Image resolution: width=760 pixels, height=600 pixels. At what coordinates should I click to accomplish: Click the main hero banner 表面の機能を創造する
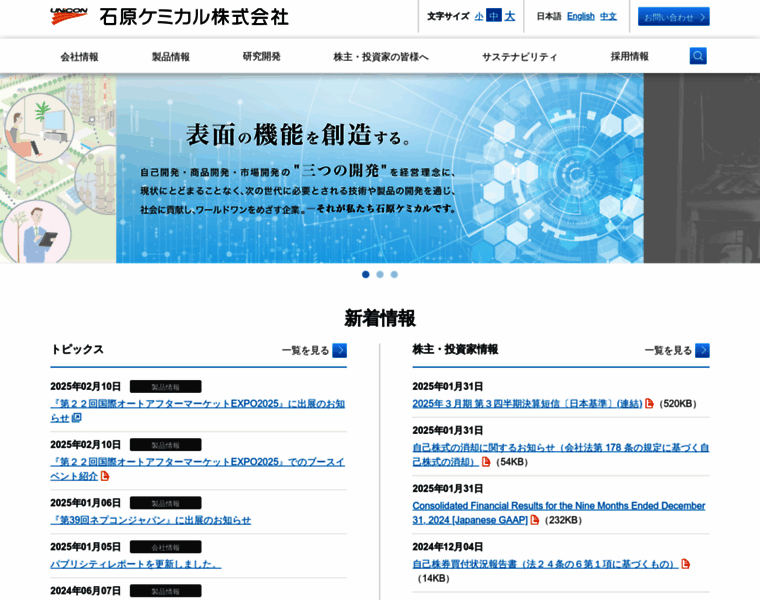pyautogui.click(x=380, y=168)
